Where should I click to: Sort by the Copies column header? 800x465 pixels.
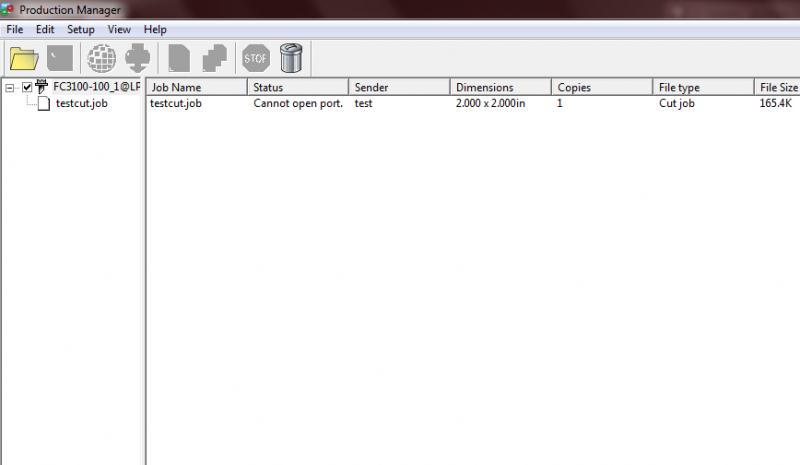(602, 87)
